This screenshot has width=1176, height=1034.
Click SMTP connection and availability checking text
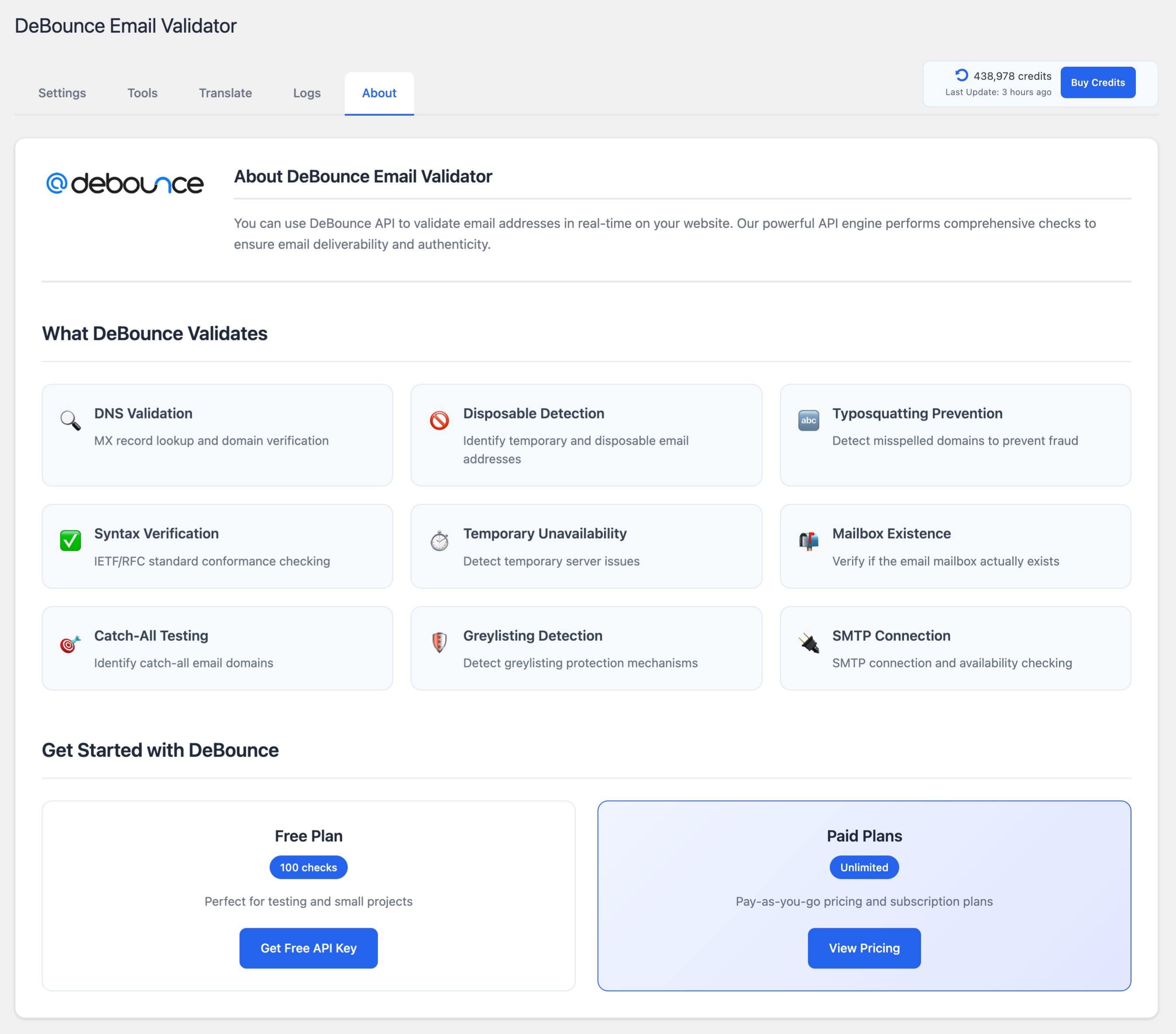click(x=952, y=663)
